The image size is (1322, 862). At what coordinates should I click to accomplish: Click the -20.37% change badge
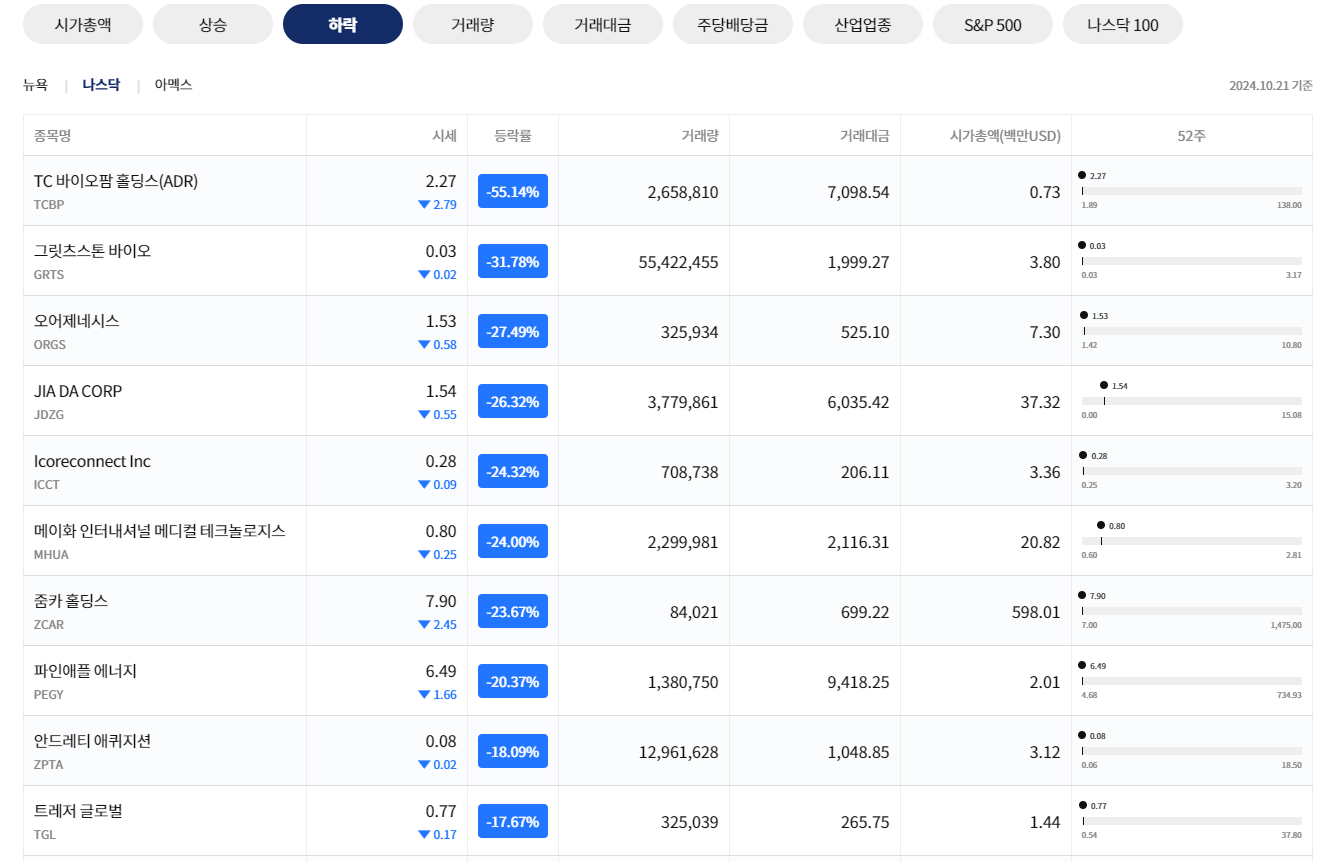point(513,681)
